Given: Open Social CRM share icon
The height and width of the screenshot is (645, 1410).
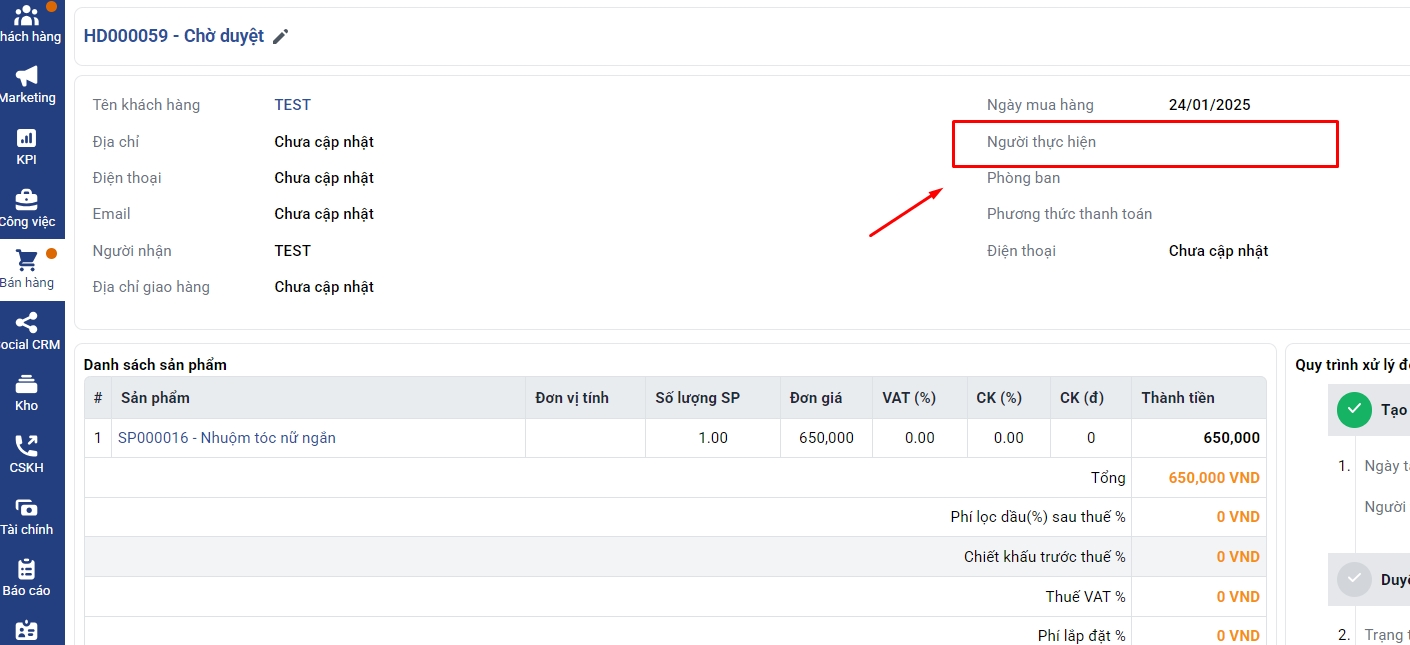Looking at the screenshot, I should coord(27,323).
